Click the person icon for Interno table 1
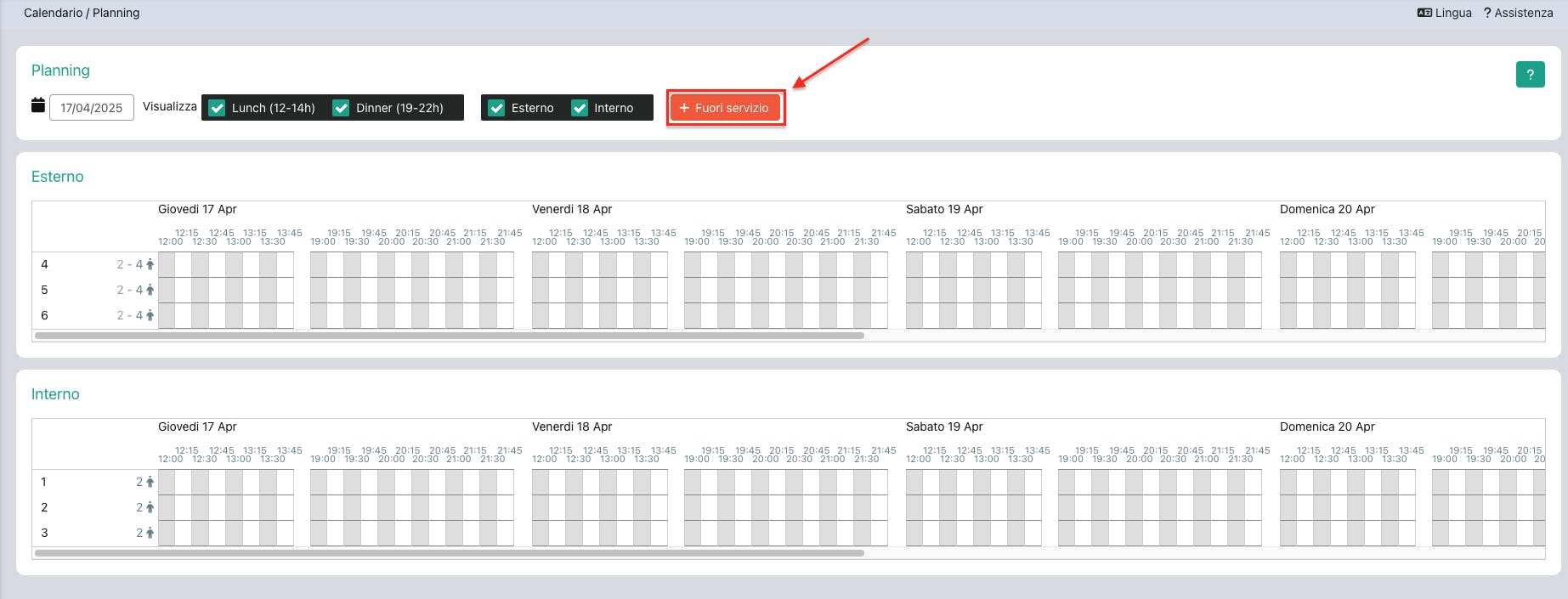Image resolution: width=1568 pixels, height=599 pixels. tap(150, 483)
